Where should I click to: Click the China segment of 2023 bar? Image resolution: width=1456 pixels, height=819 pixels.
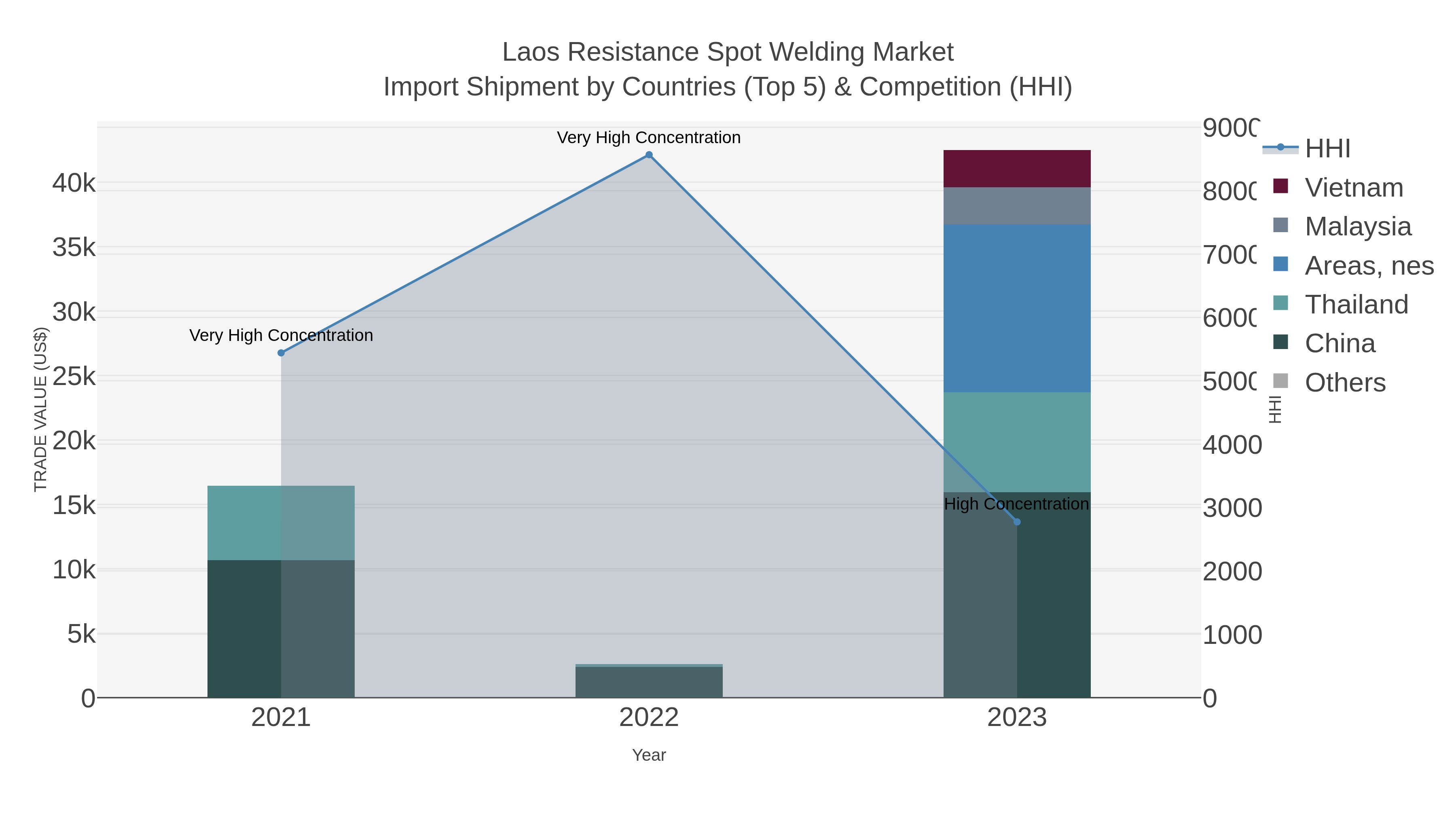1017,595
